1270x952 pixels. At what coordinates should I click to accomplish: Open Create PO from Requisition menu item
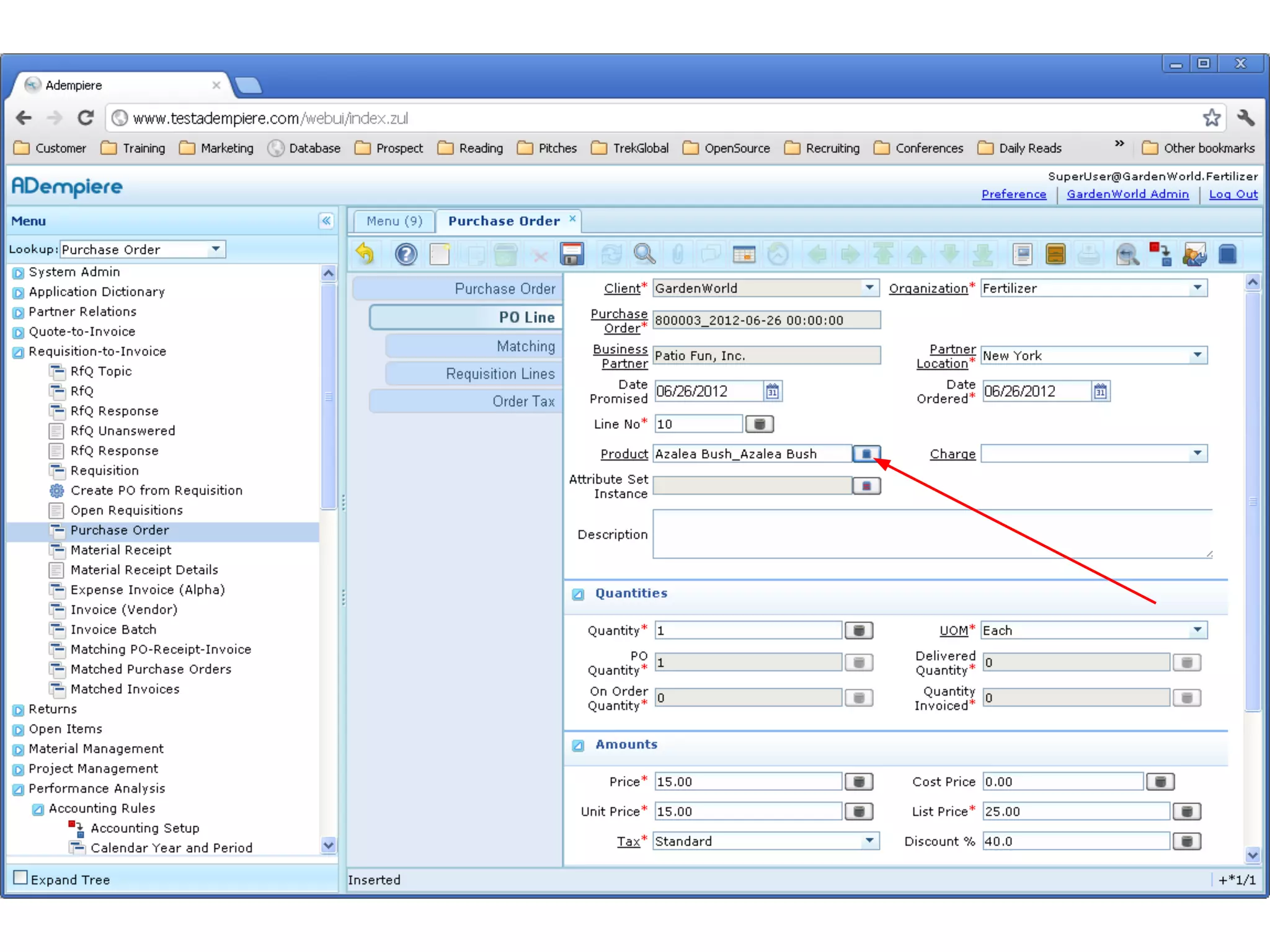pos(156,490)
